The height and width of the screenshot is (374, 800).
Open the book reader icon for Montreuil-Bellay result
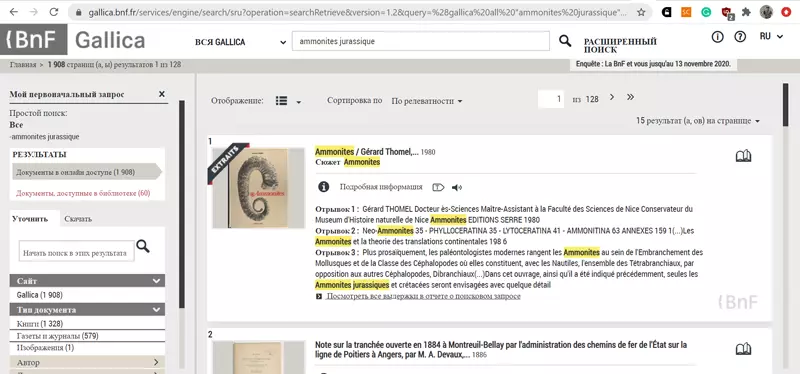coord(743,349)
